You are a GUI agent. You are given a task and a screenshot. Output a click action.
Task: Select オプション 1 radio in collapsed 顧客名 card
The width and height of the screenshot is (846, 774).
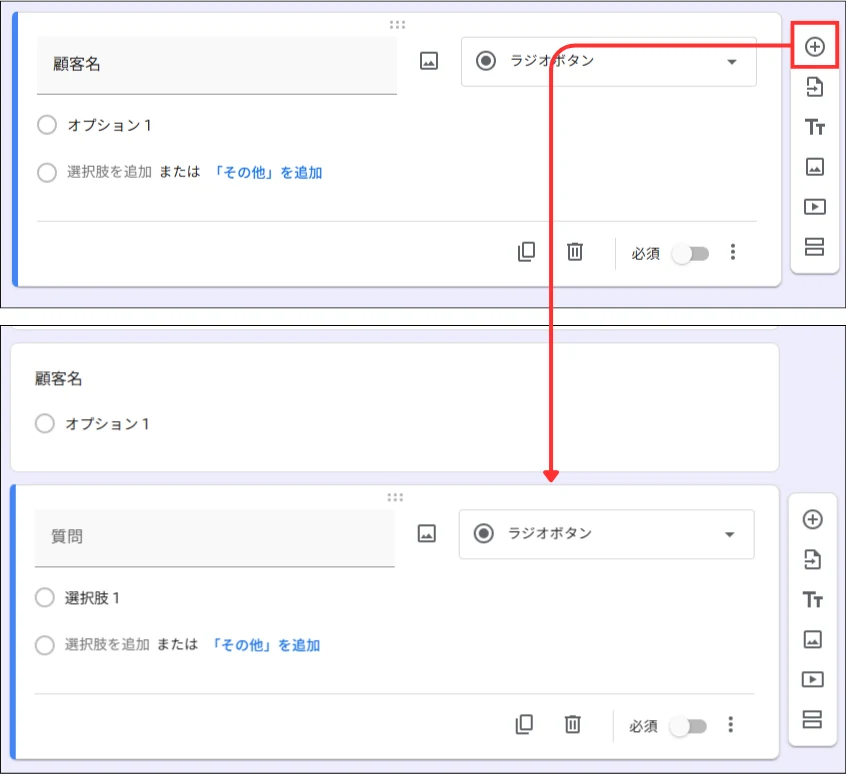tap(45, 423)
